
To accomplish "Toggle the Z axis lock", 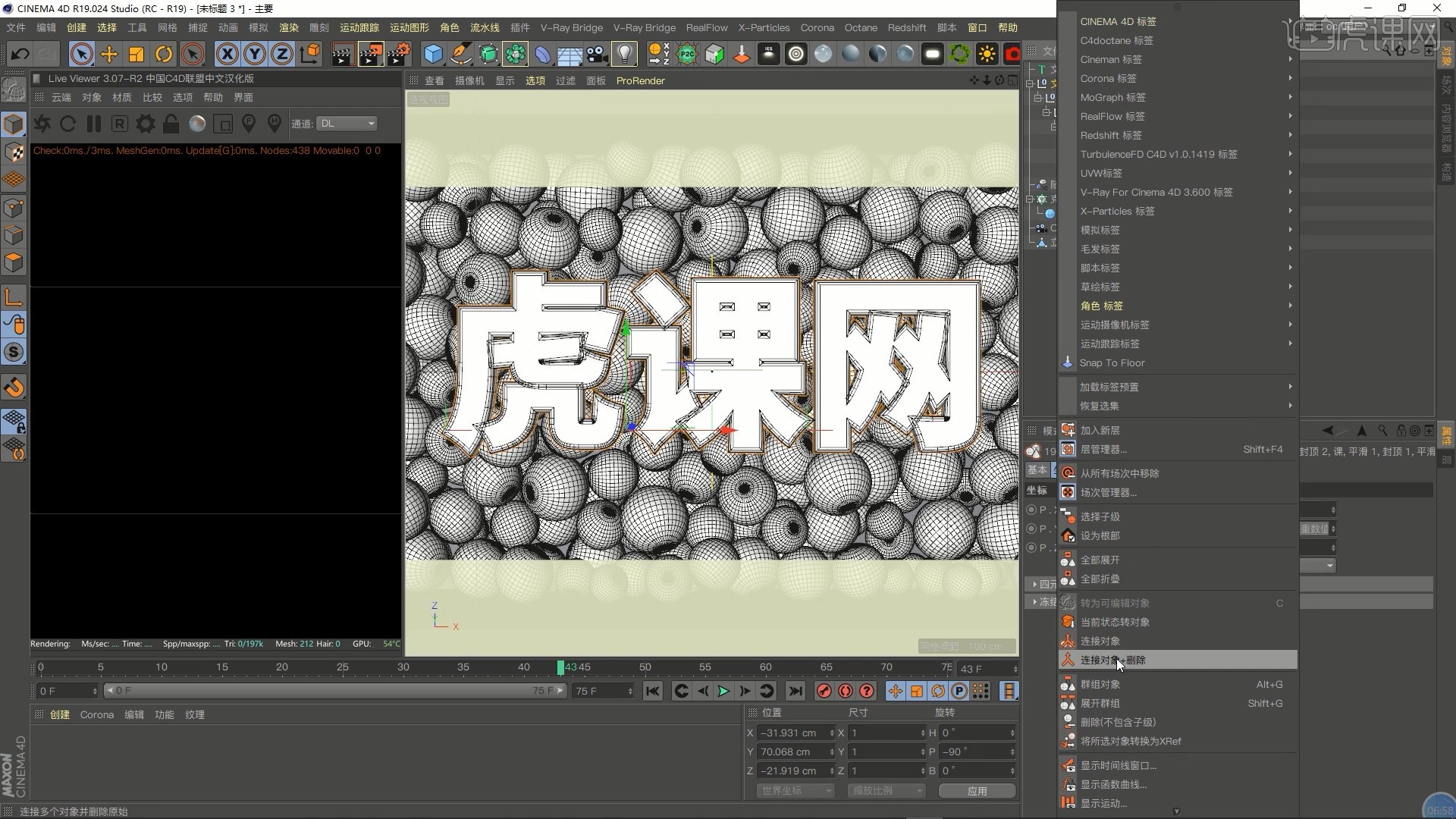I will [281, 54].
